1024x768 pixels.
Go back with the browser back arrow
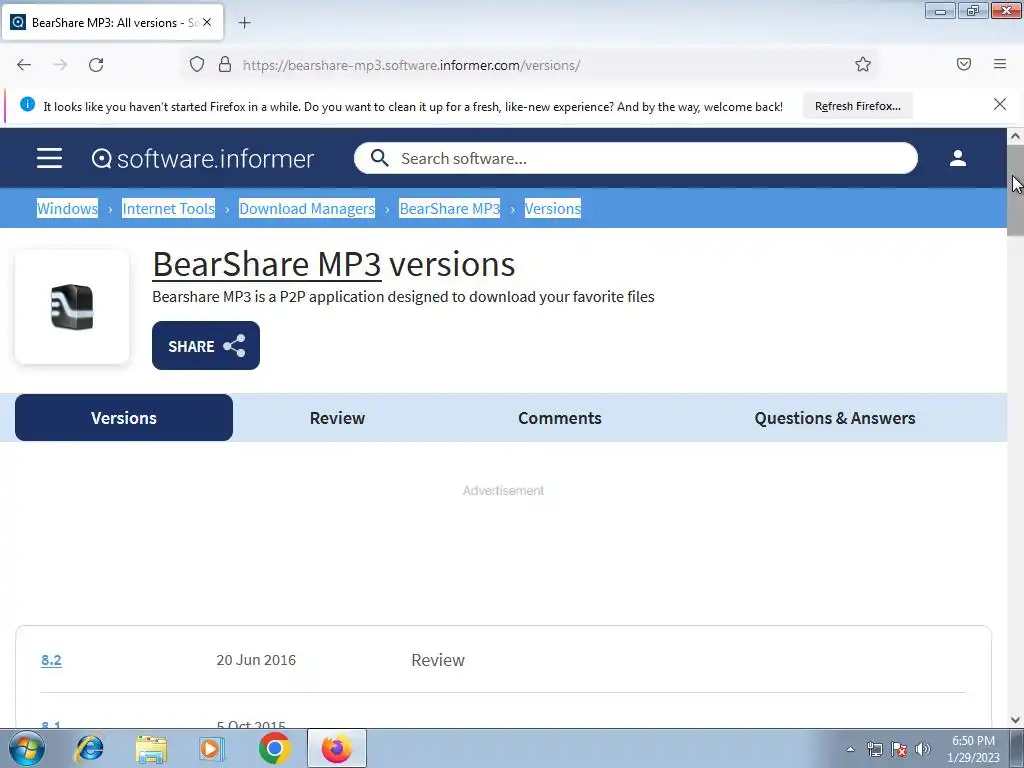pos(24,65)
